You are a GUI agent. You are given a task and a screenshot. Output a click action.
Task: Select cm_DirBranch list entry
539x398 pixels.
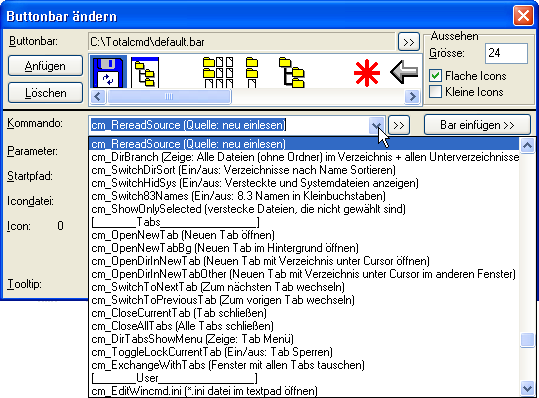point(304,157)
